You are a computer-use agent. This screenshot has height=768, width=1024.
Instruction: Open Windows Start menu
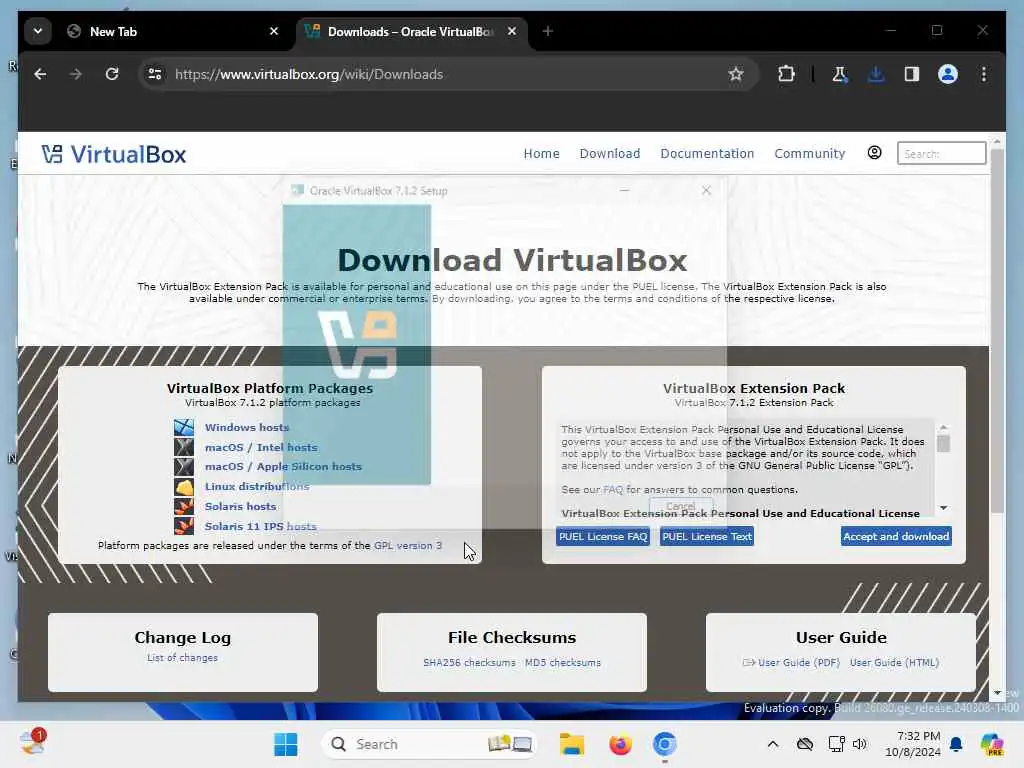tap(285, 744)
